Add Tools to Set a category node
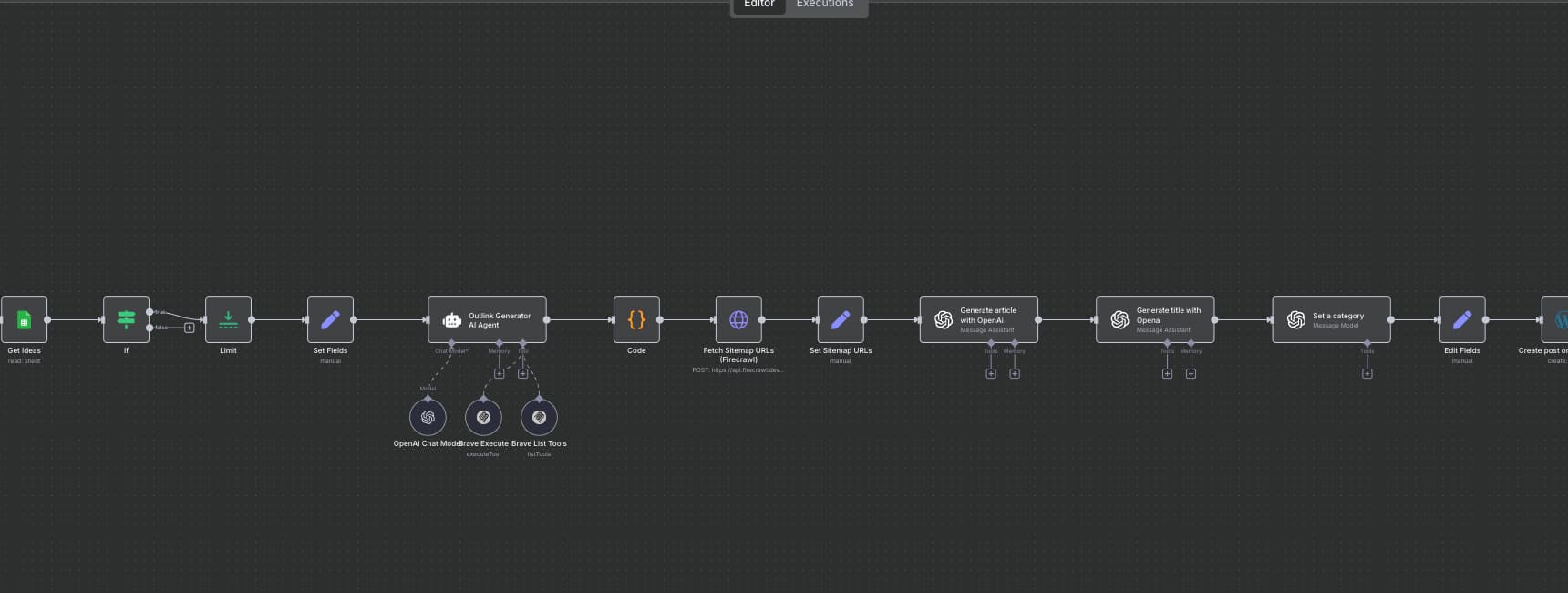 click(1367, 373)
